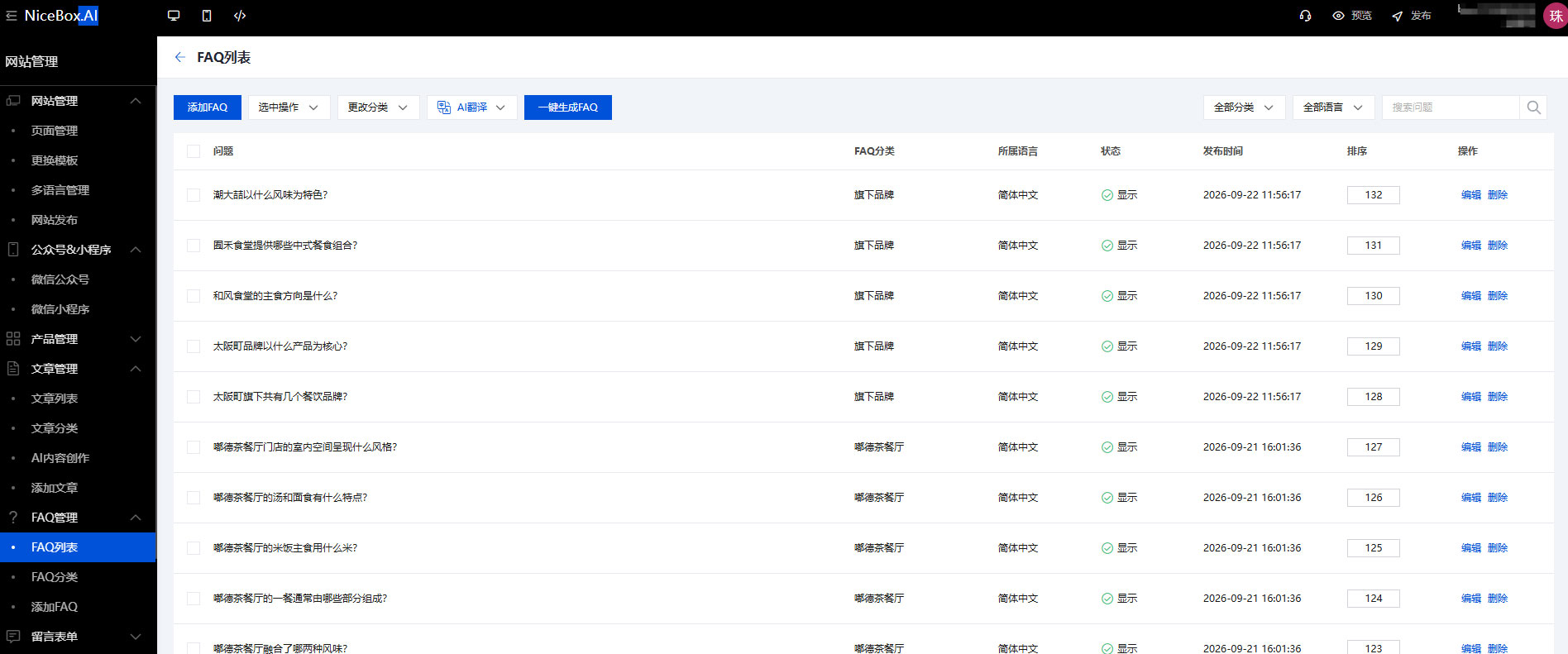Open the 更改分类 dropdown

point(379,107)
